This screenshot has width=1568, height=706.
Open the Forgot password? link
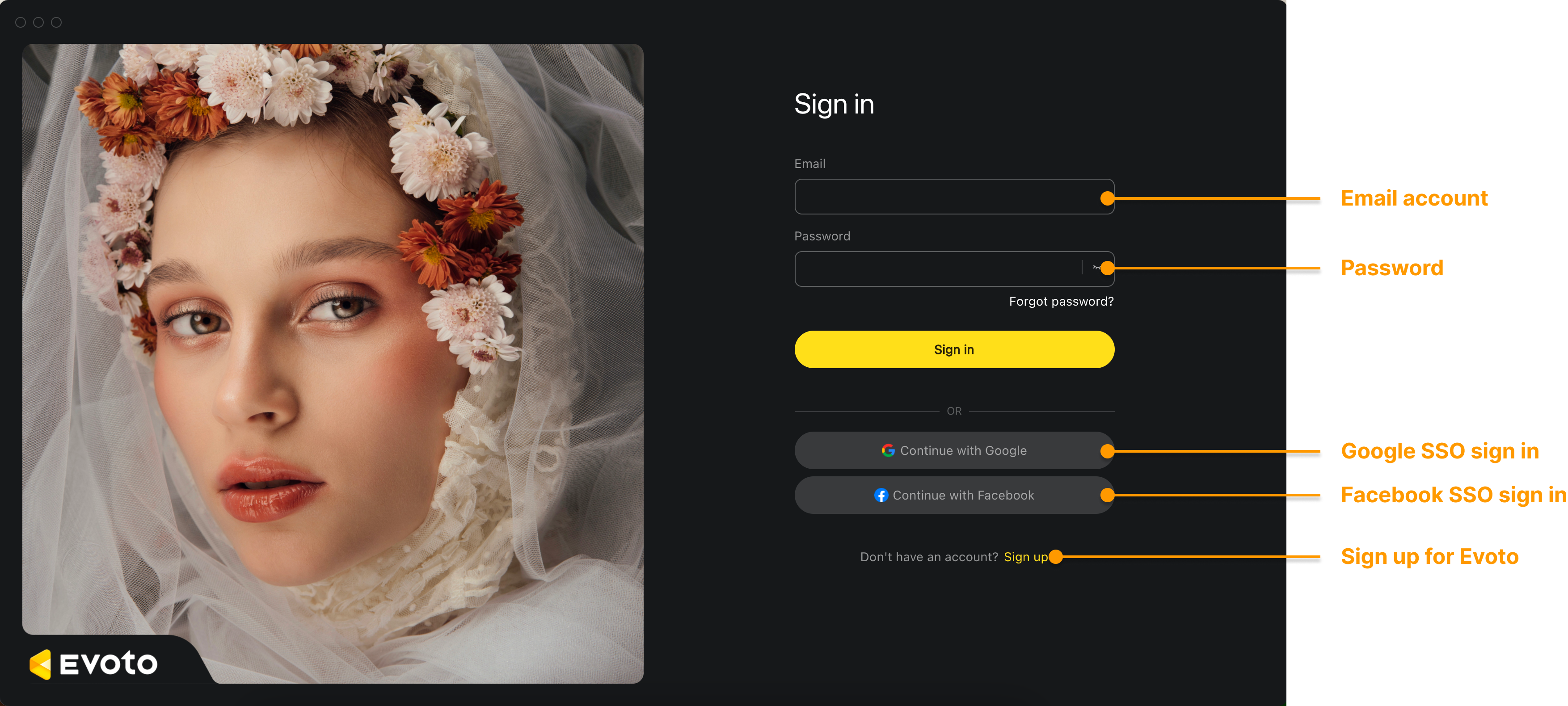coord(1061,302)
